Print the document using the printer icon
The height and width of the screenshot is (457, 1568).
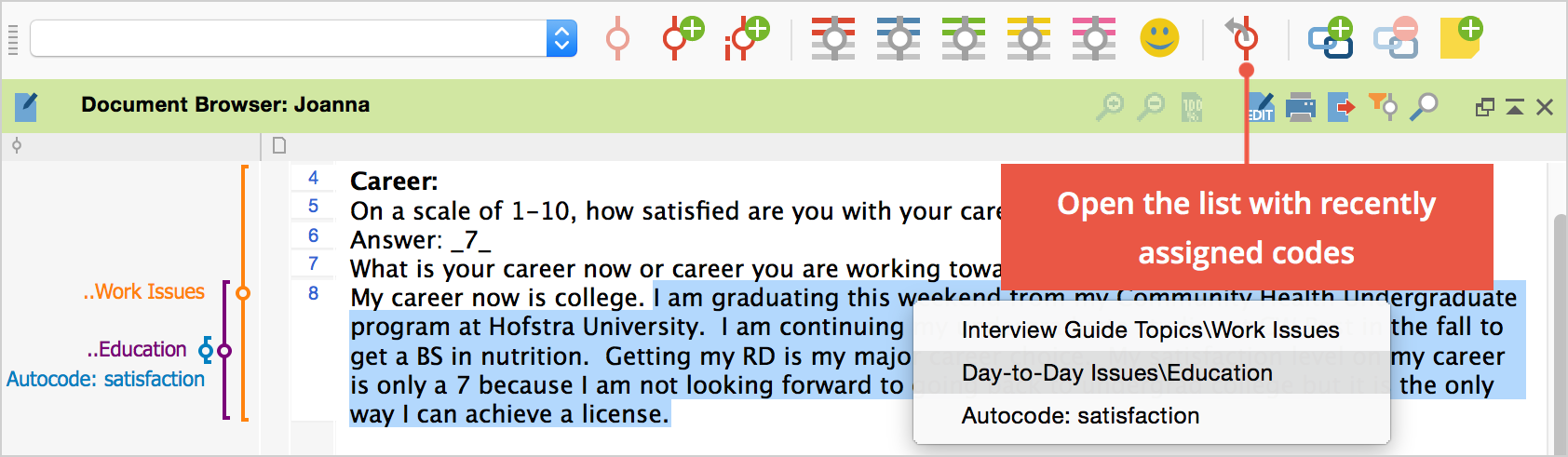coord(1301,107)
